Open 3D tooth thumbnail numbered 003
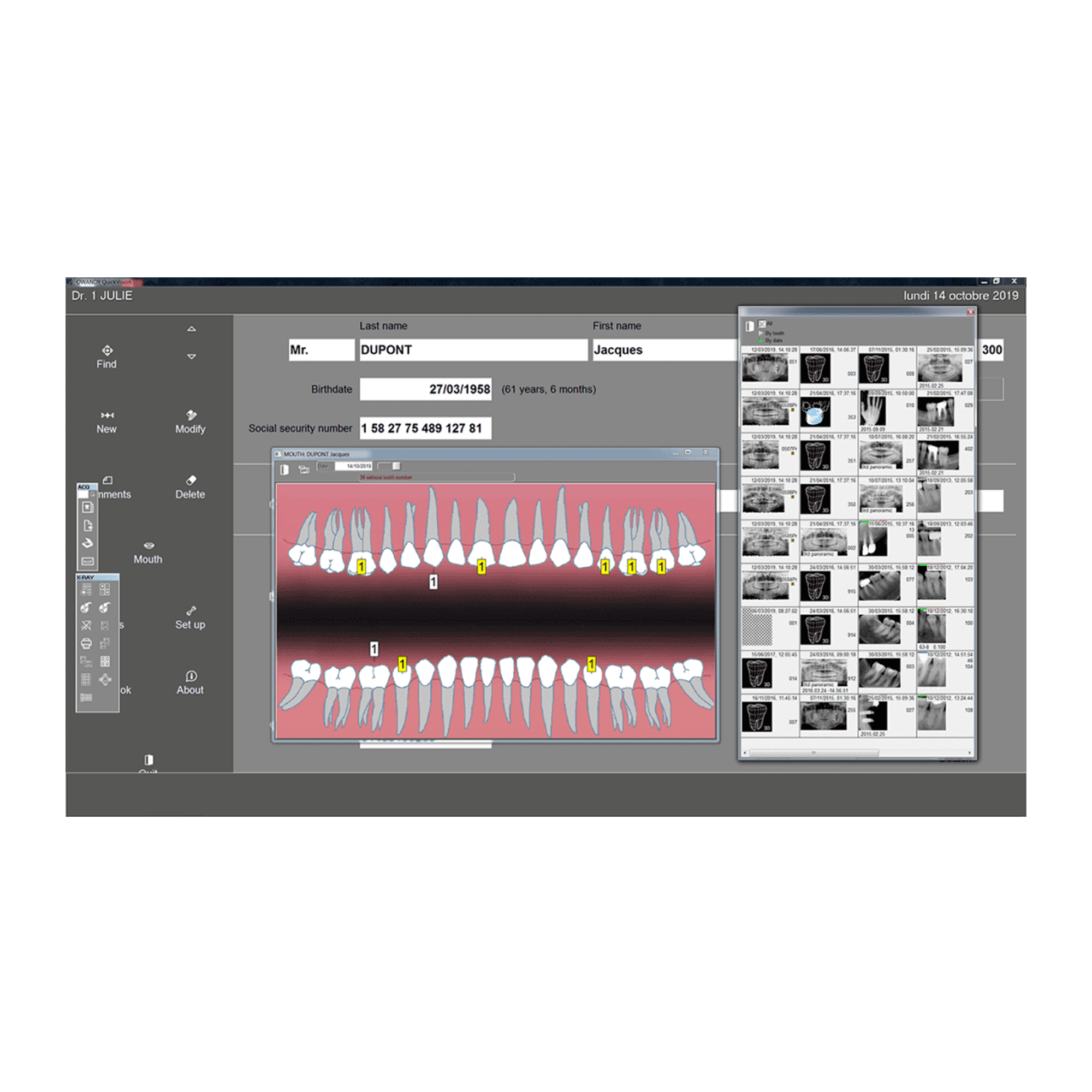 (x=816, y=368)
